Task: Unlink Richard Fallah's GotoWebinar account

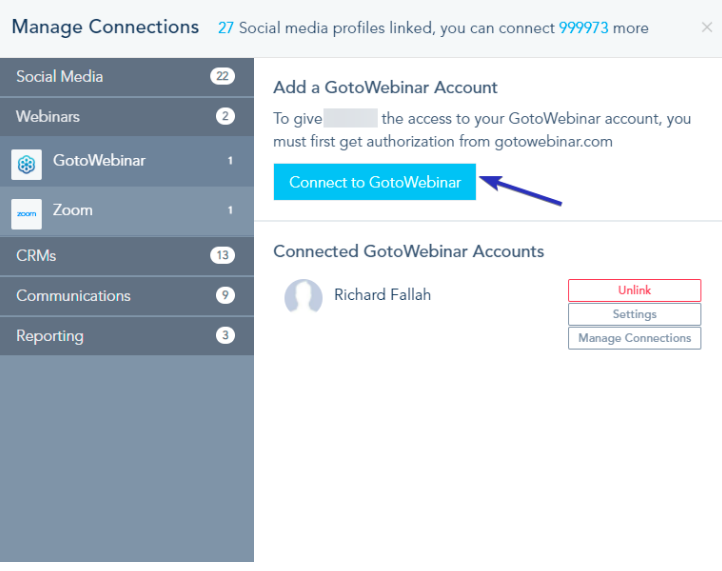Action: 634,290
